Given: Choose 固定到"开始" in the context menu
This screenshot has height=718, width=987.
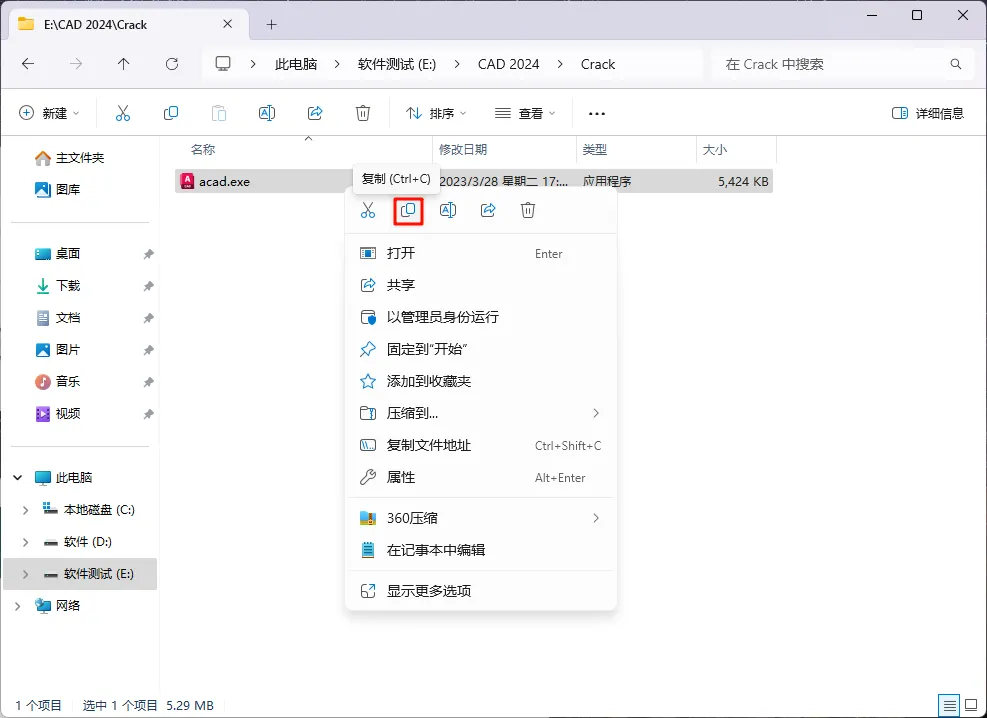Looking at the screenshot, I should 481,349.
